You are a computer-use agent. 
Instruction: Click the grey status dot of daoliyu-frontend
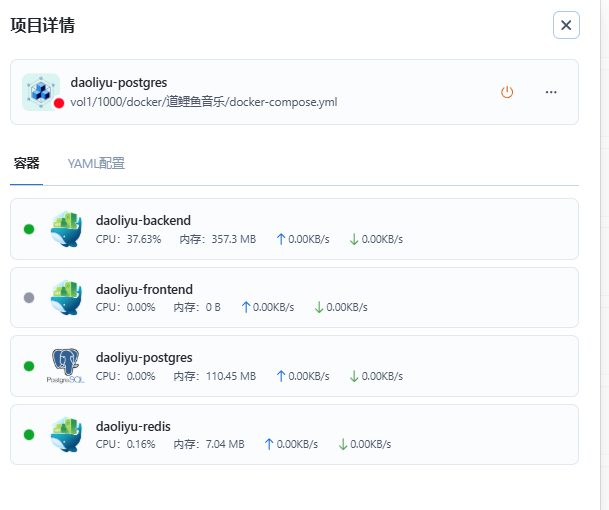(x=29, y=298)
